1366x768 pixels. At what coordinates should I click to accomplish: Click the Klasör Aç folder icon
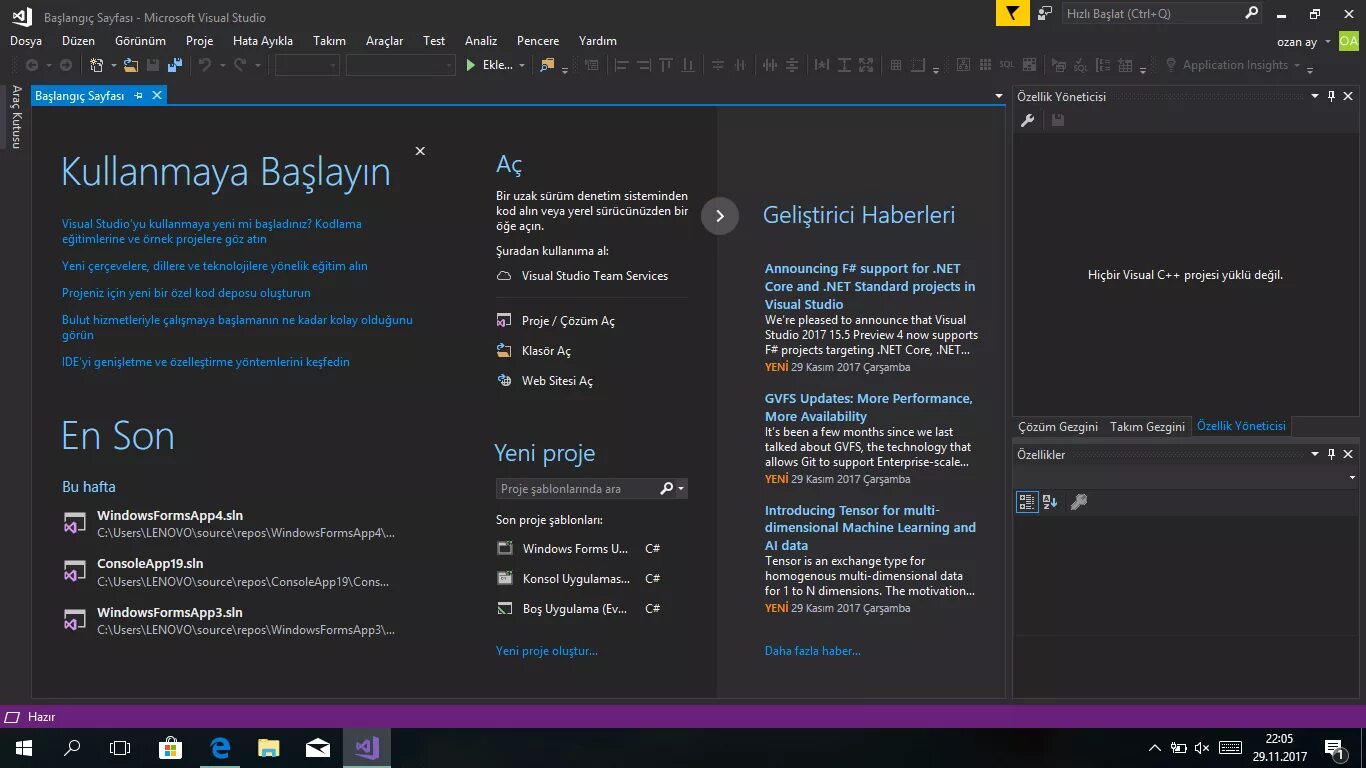coord(504,351)
